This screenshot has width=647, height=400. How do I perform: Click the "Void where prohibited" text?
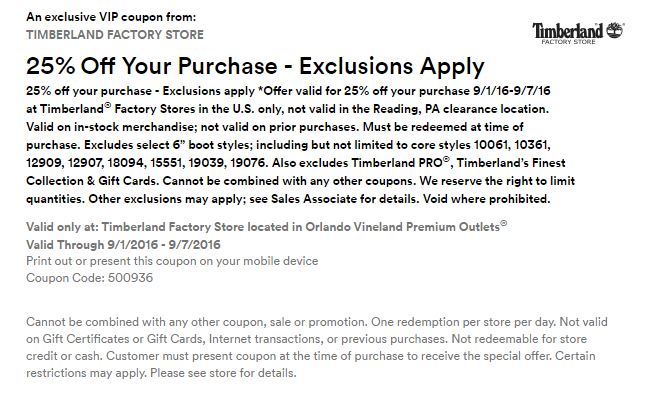click(494, 198)
